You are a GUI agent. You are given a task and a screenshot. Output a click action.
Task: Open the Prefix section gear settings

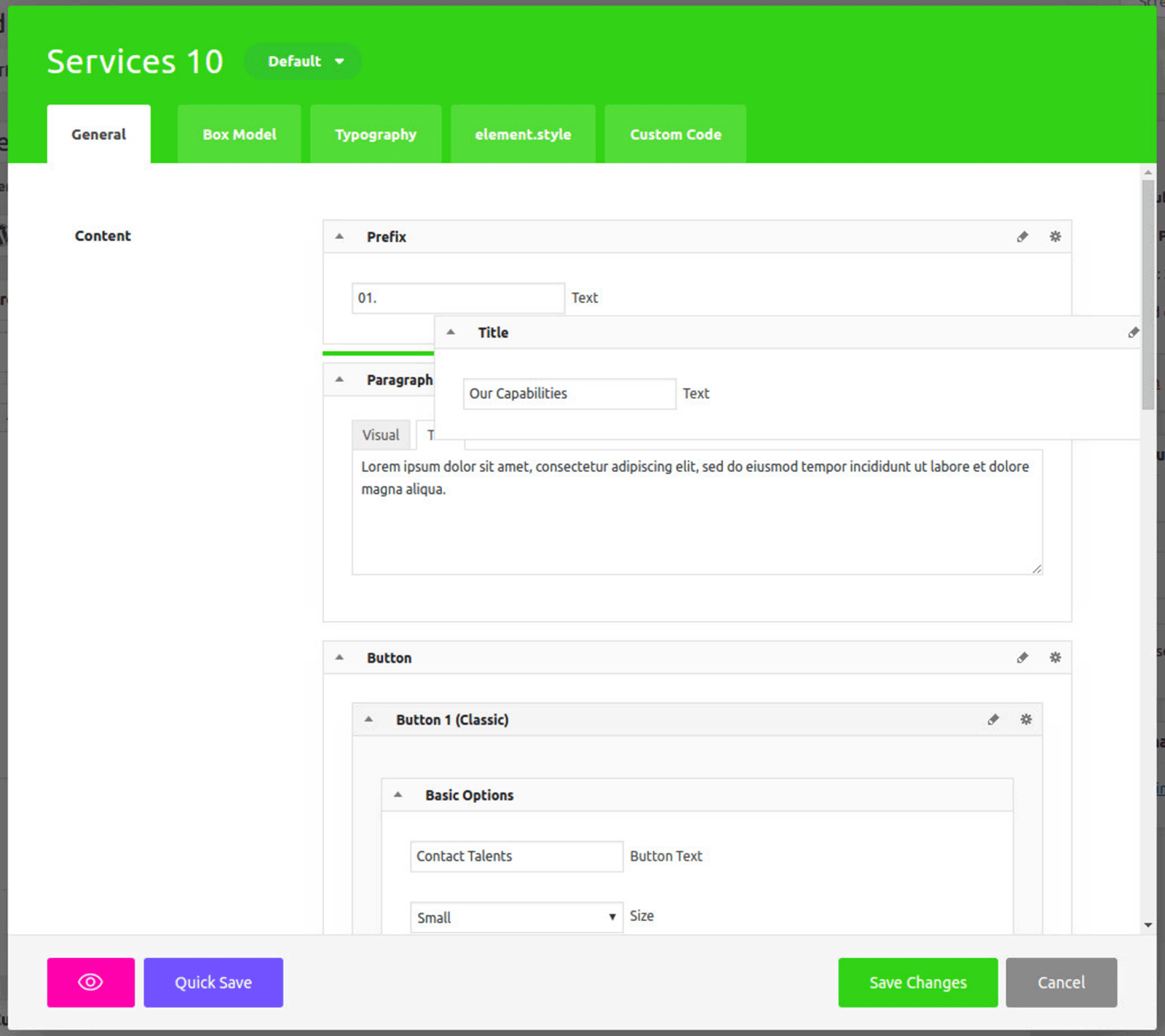tap(1055, 237)
